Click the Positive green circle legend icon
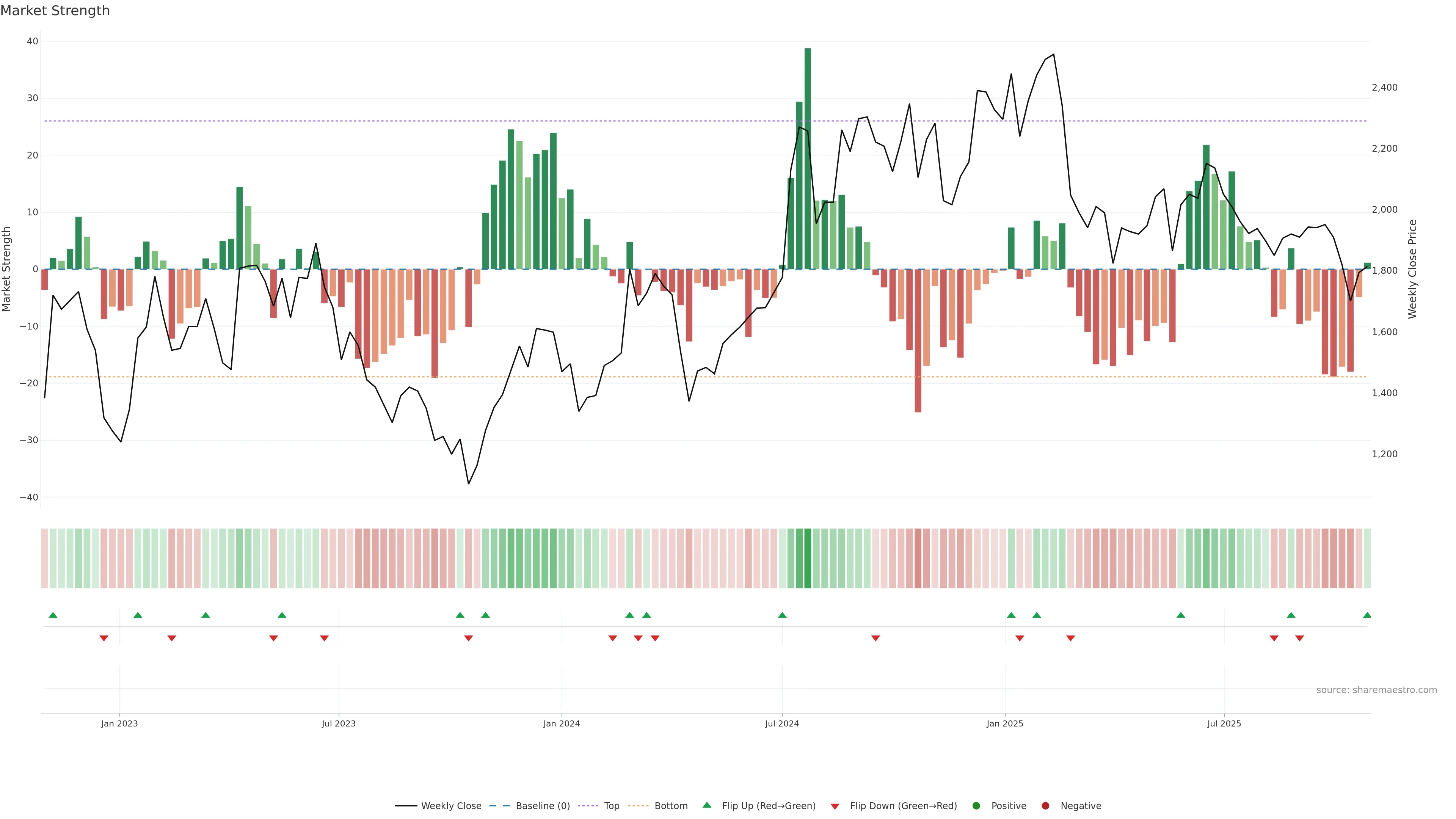This screenshot has width=1456, height=819. click(976, 806)
